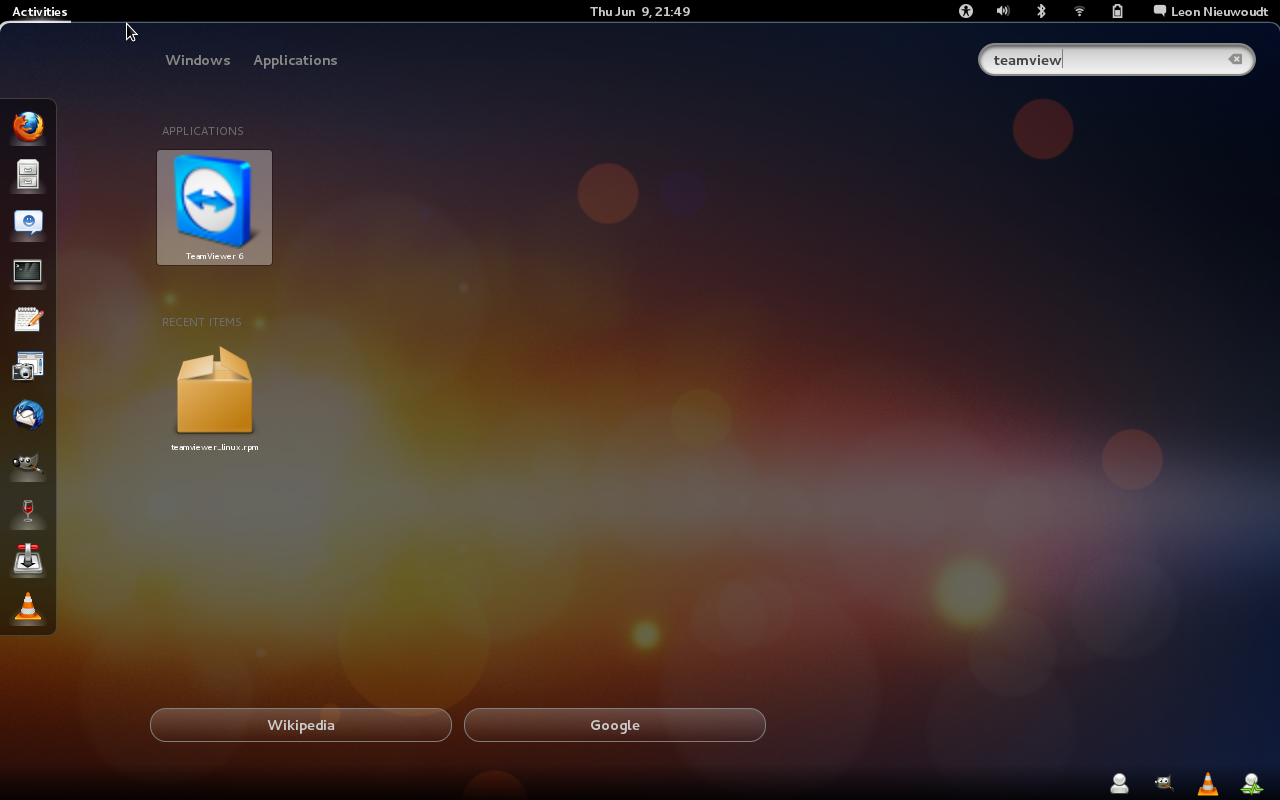Screen dimensions: 1280x800
Task: Launch Firefox from the dash
Action: (x=28, y=127)
